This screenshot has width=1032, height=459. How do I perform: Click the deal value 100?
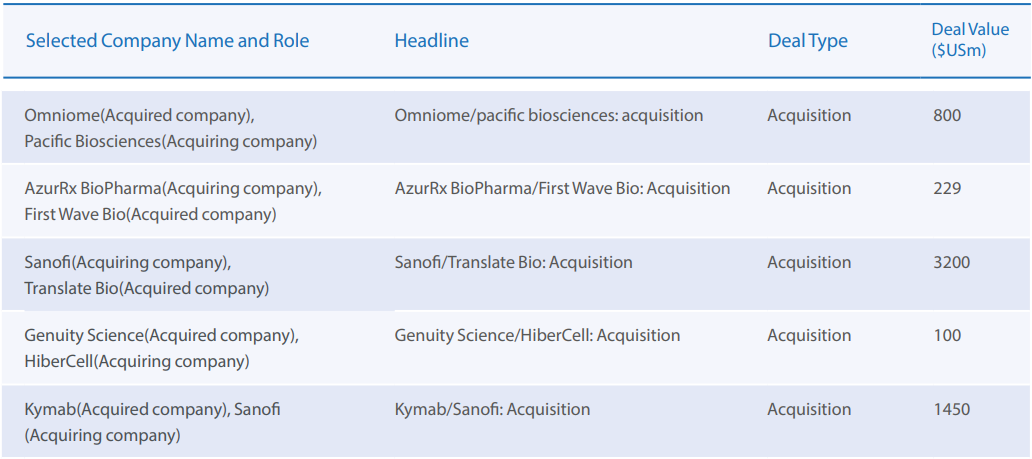coord(946,336)
